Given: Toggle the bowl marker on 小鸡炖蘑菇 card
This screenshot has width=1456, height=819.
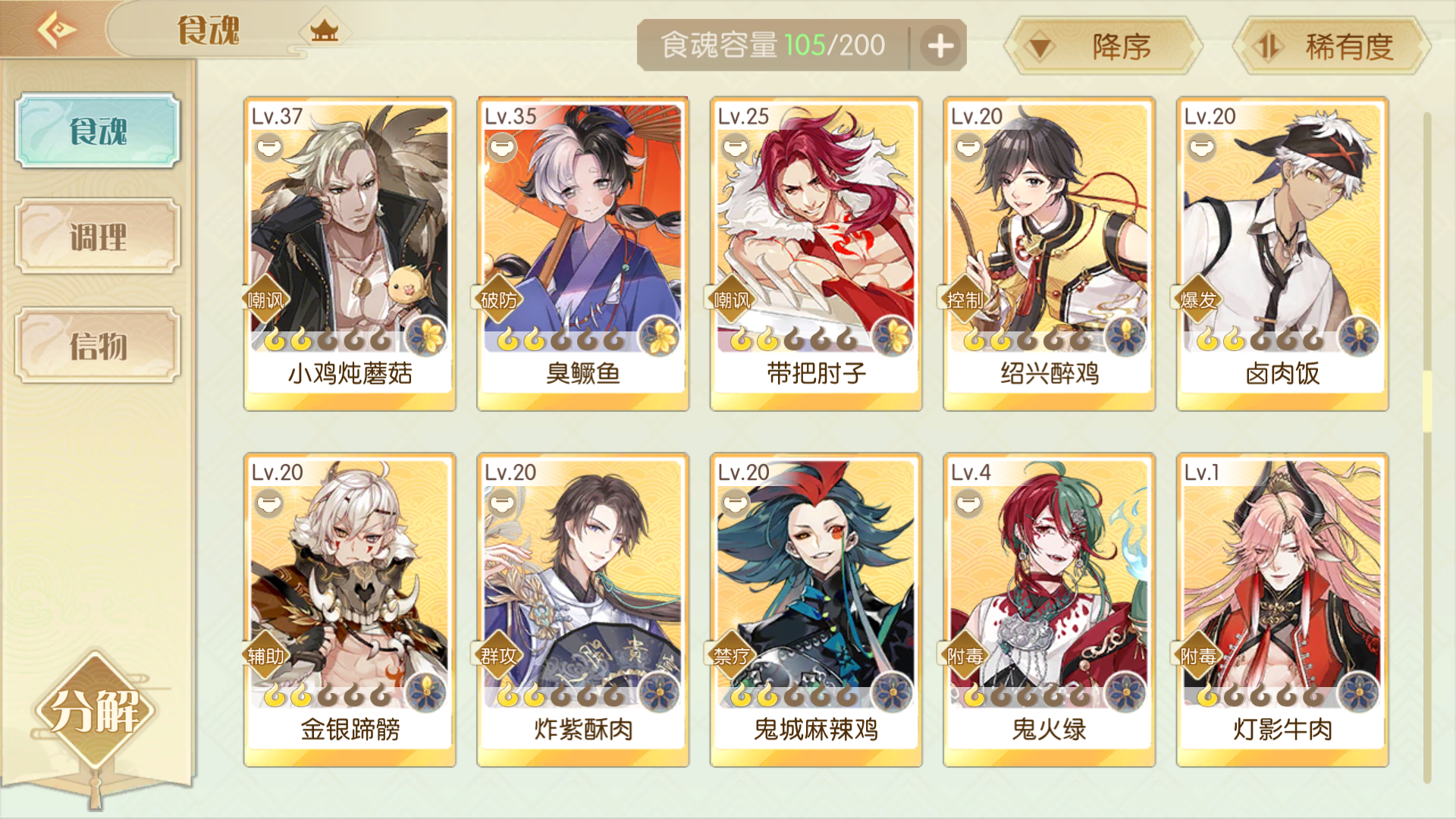Looking at the screenshot, I should 268,146.
